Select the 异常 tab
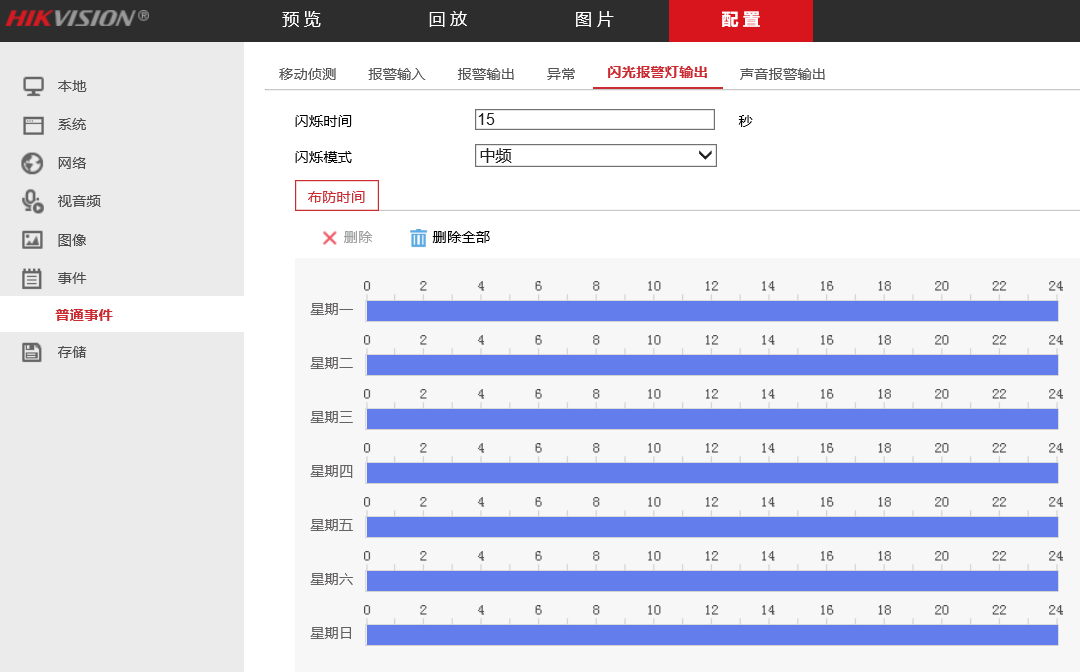The height and width of the screenshot is (672, 1080). [561, 73]
